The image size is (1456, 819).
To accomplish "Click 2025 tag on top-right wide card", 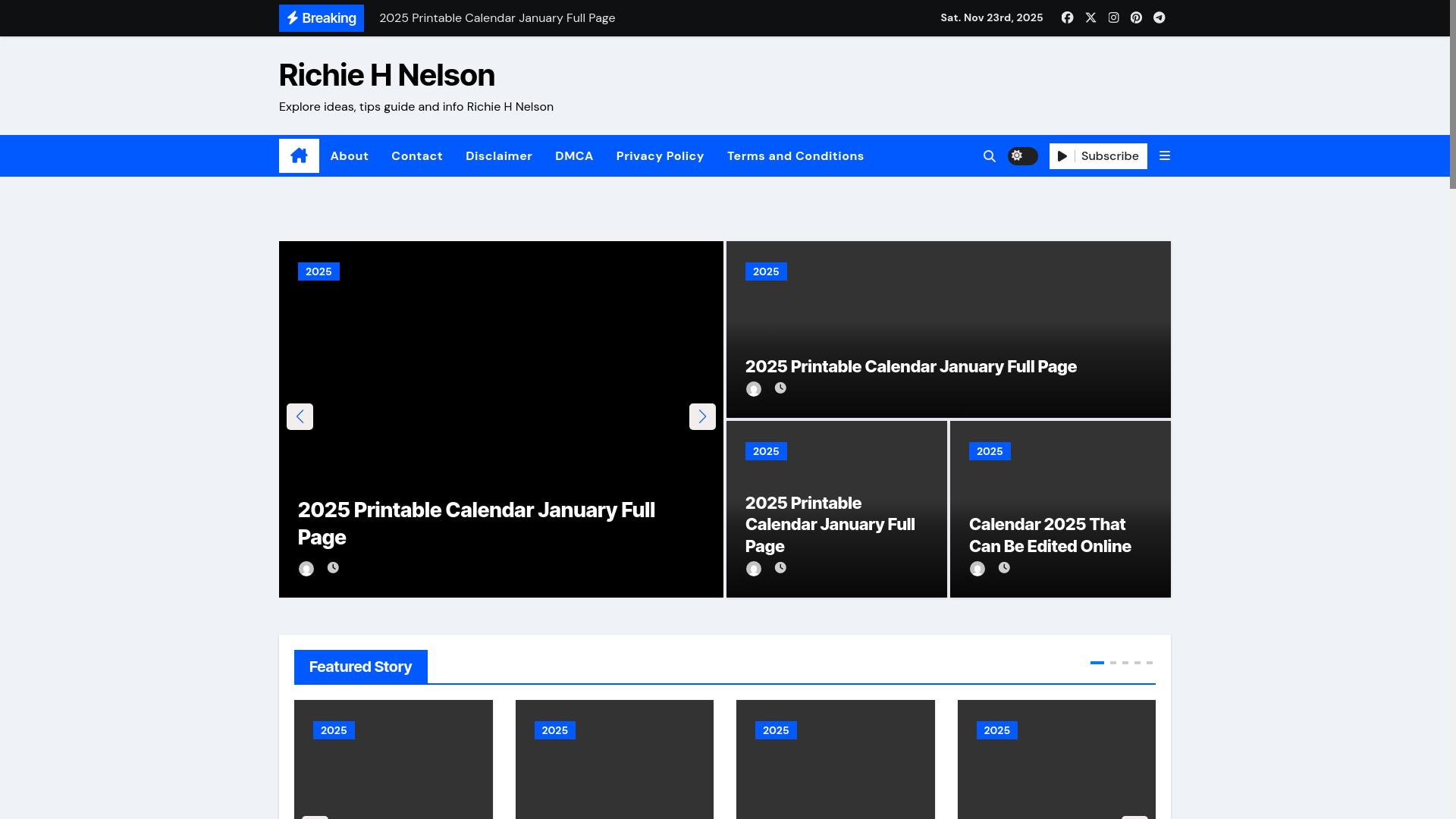I will point(766,271).
